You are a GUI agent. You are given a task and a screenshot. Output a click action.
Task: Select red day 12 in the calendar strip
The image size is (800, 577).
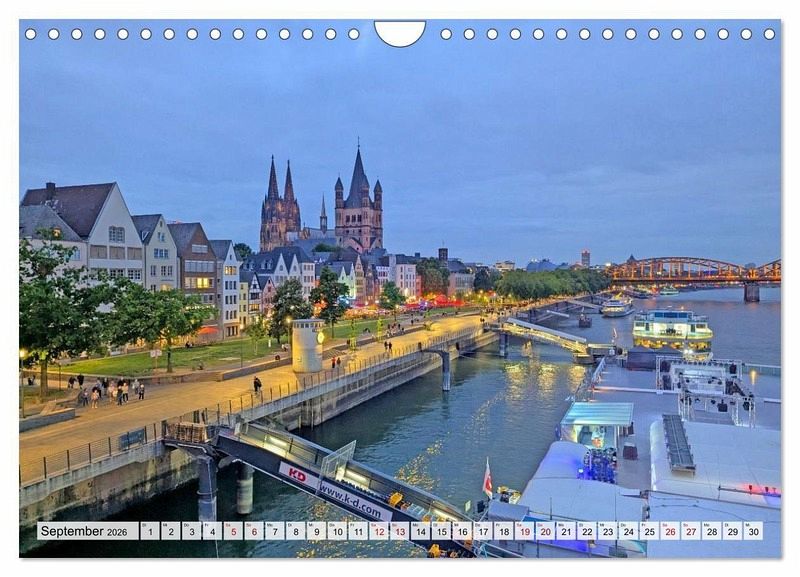(379, 531)
